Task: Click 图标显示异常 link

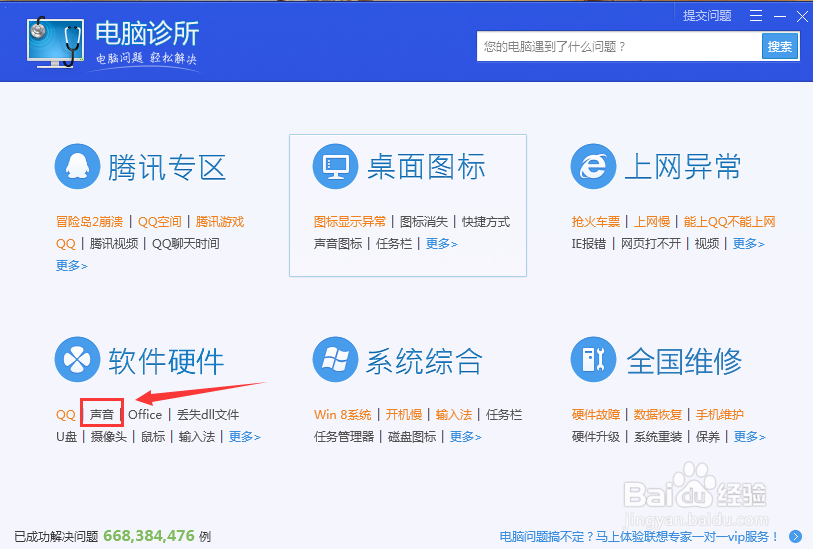Action: (350, 222)
